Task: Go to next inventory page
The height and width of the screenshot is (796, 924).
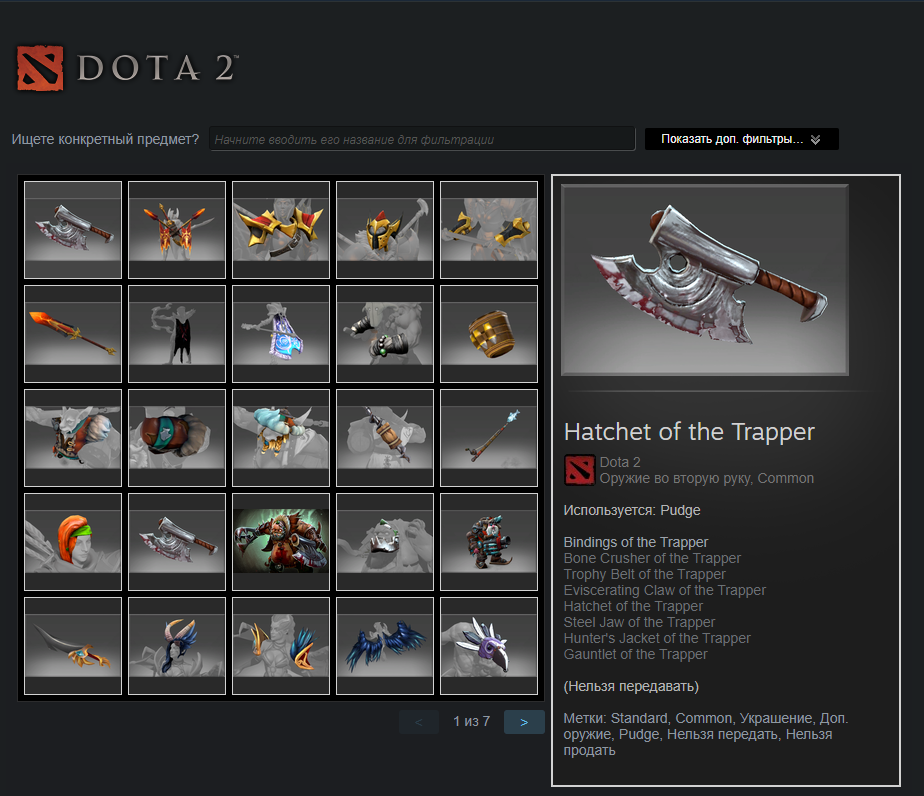Action: pos(524,722)
